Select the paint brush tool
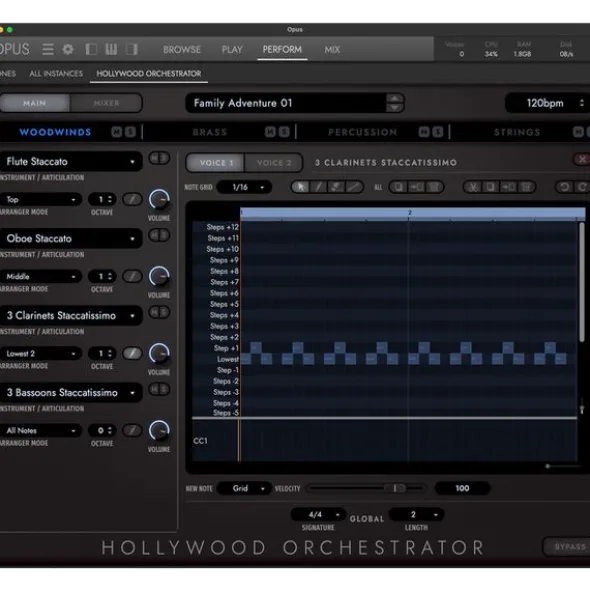This screenshot has height=591, width=590. pos(336,187)
